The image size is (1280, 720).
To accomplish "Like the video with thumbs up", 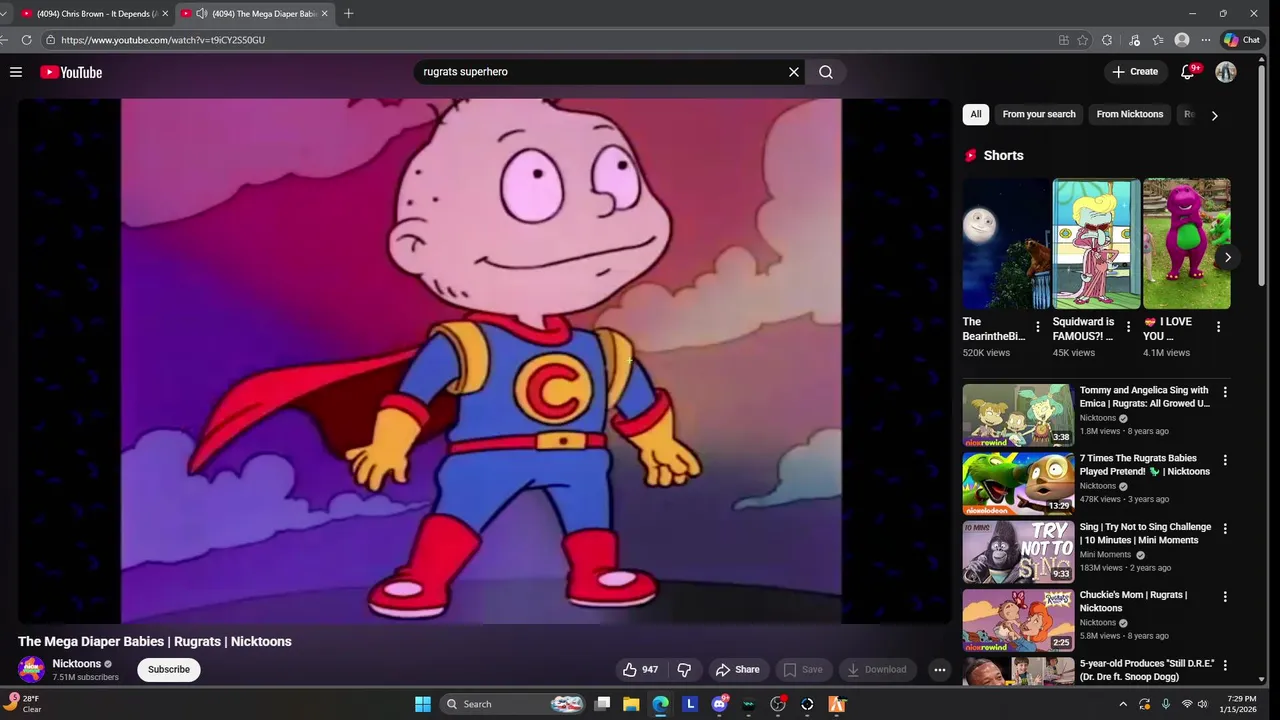I will [640, 670].
